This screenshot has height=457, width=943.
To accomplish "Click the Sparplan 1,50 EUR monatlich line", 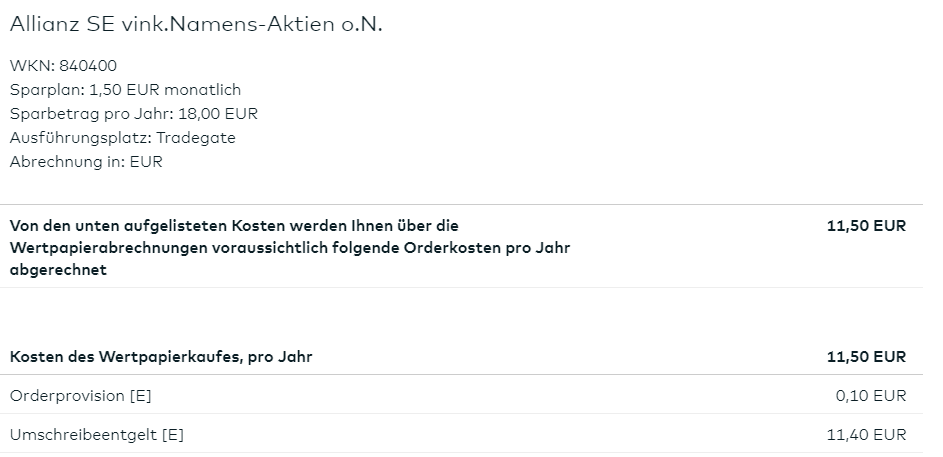I will [125, 90].
